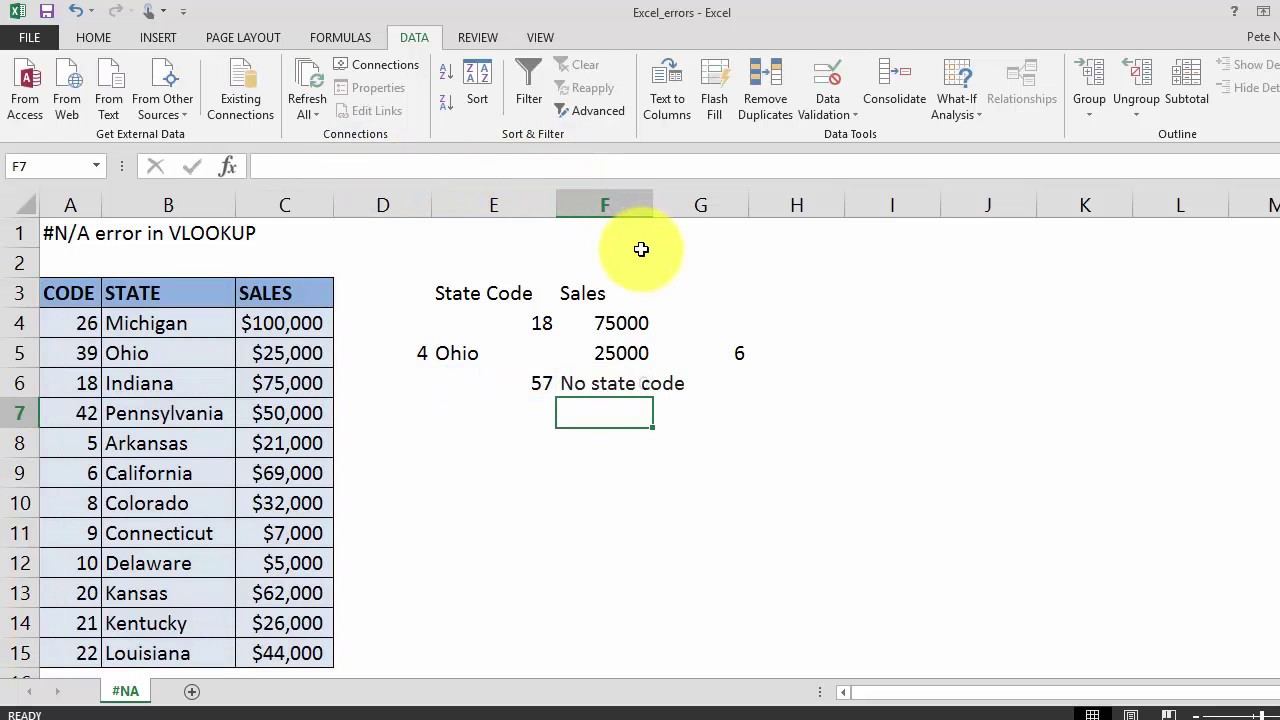1280x720 pixels.
Task: Click the From Text import icon
Action: click(109, 90)
